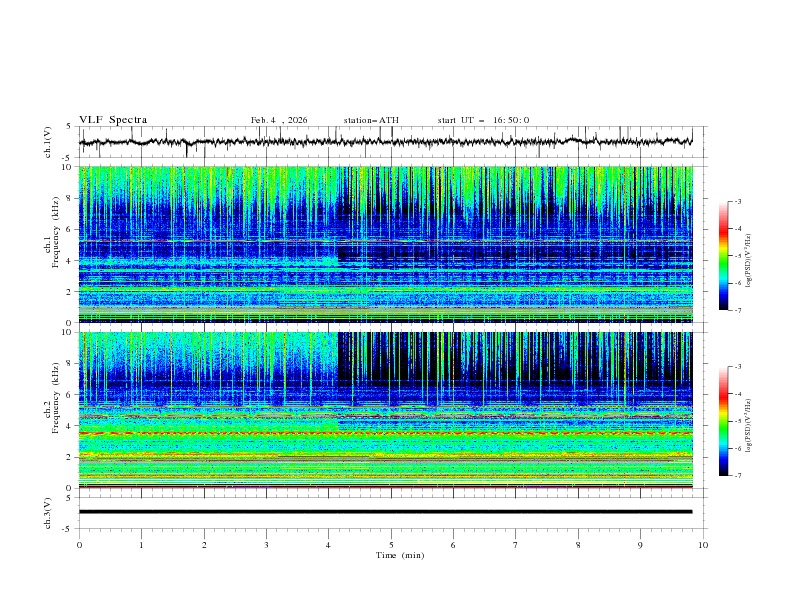Viewport: 792px width, 612px height.
Task: Click ch.2 colorbar log(PSD) label
Action: [748, 425]
